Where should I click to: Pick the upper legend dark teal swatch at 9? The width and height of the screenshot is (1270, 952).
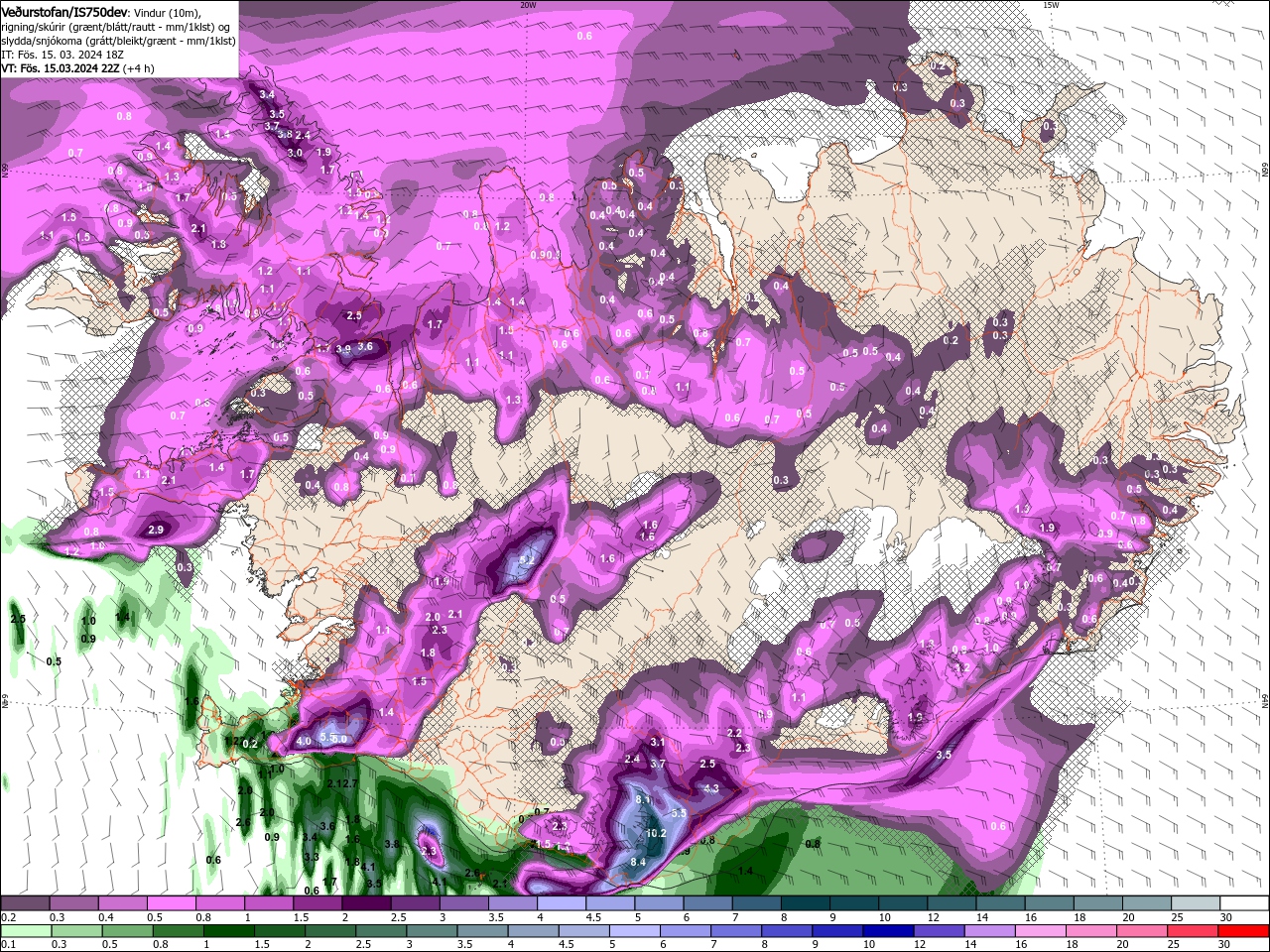854,903
